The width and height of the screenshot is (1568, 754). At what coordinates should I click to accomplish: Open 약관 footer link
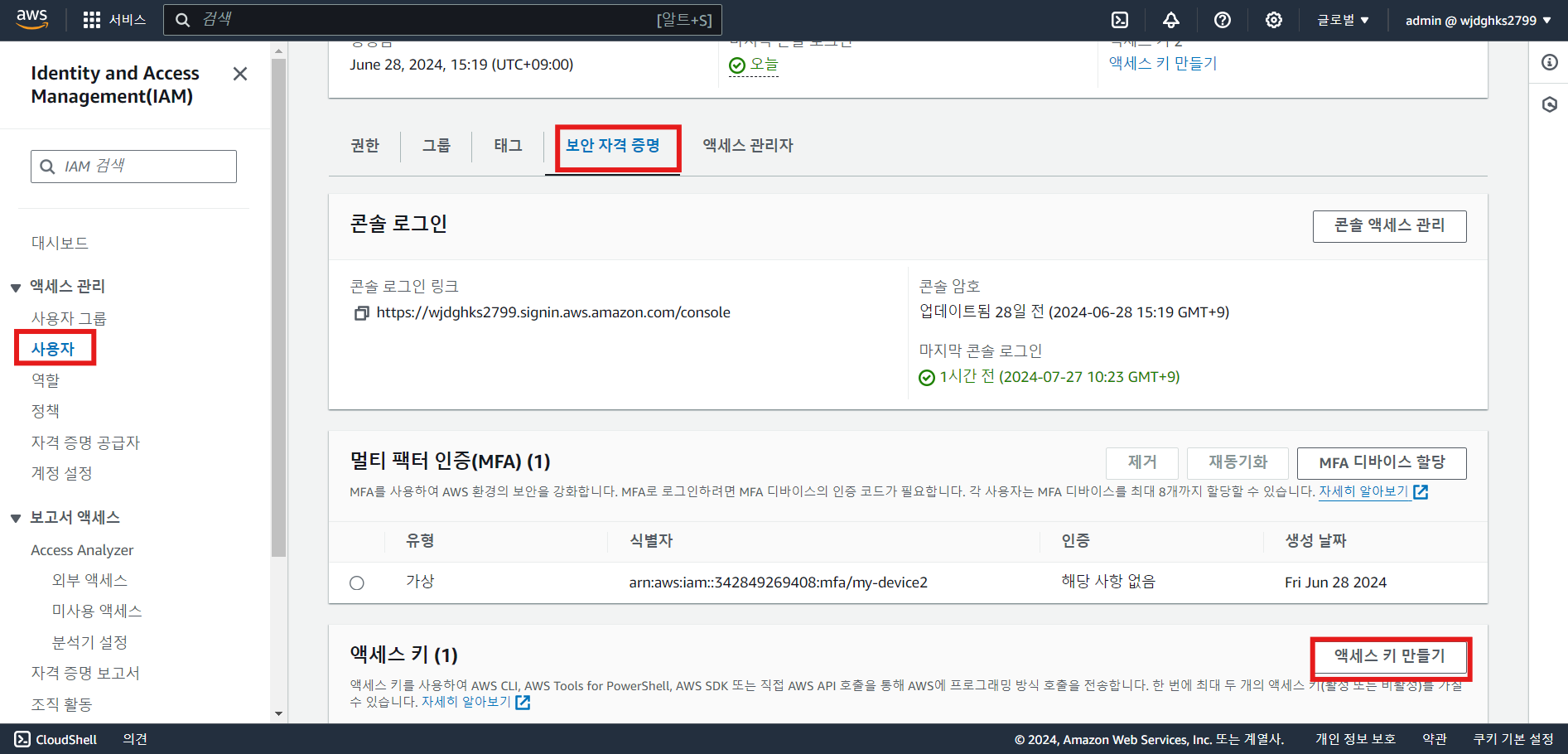[1435, 739]
